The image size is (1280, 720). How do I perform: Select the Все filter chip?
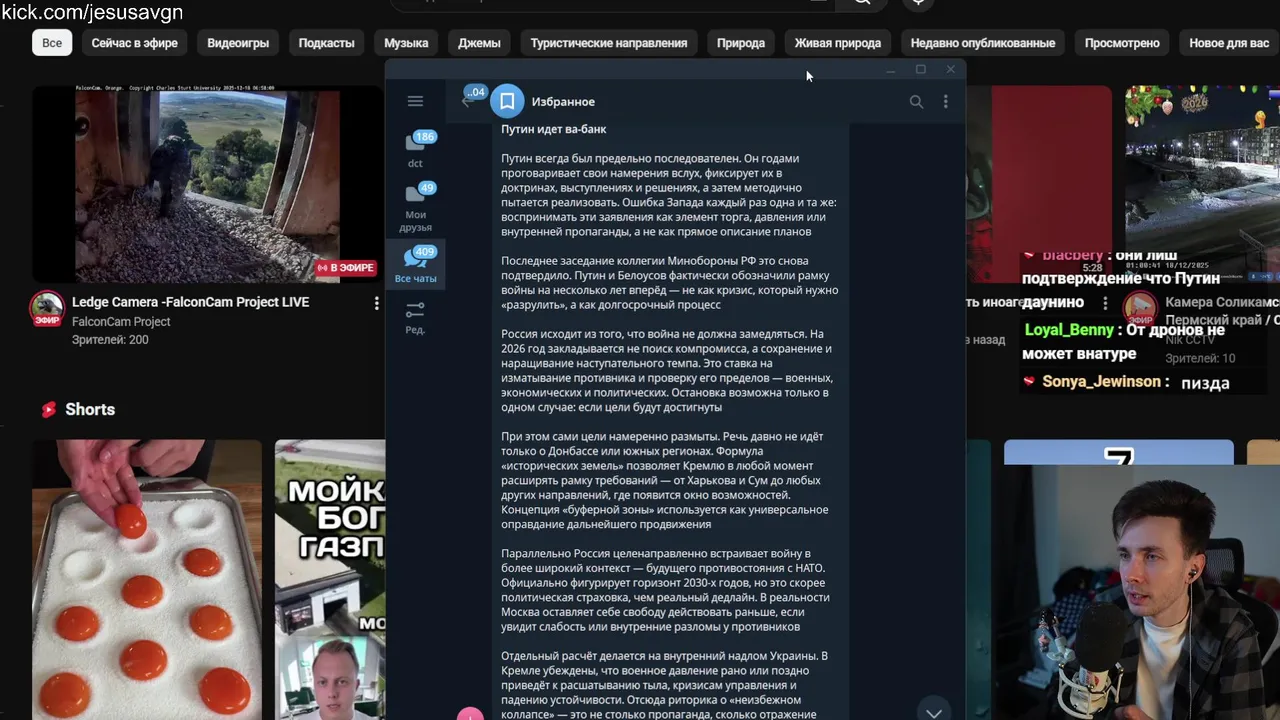52,43
